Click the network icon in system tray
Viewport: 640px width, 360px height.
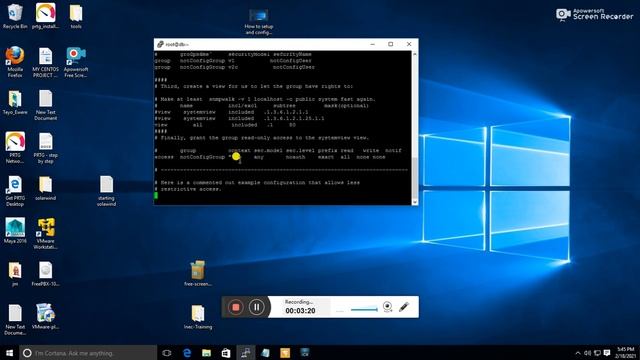tap(597, 353)
